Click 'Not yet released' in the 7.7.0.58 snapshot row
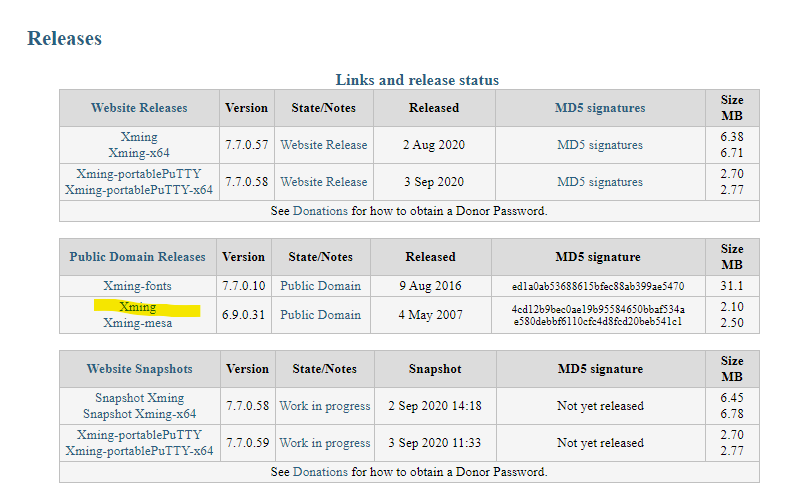The image size is (810, 502). 600,406
